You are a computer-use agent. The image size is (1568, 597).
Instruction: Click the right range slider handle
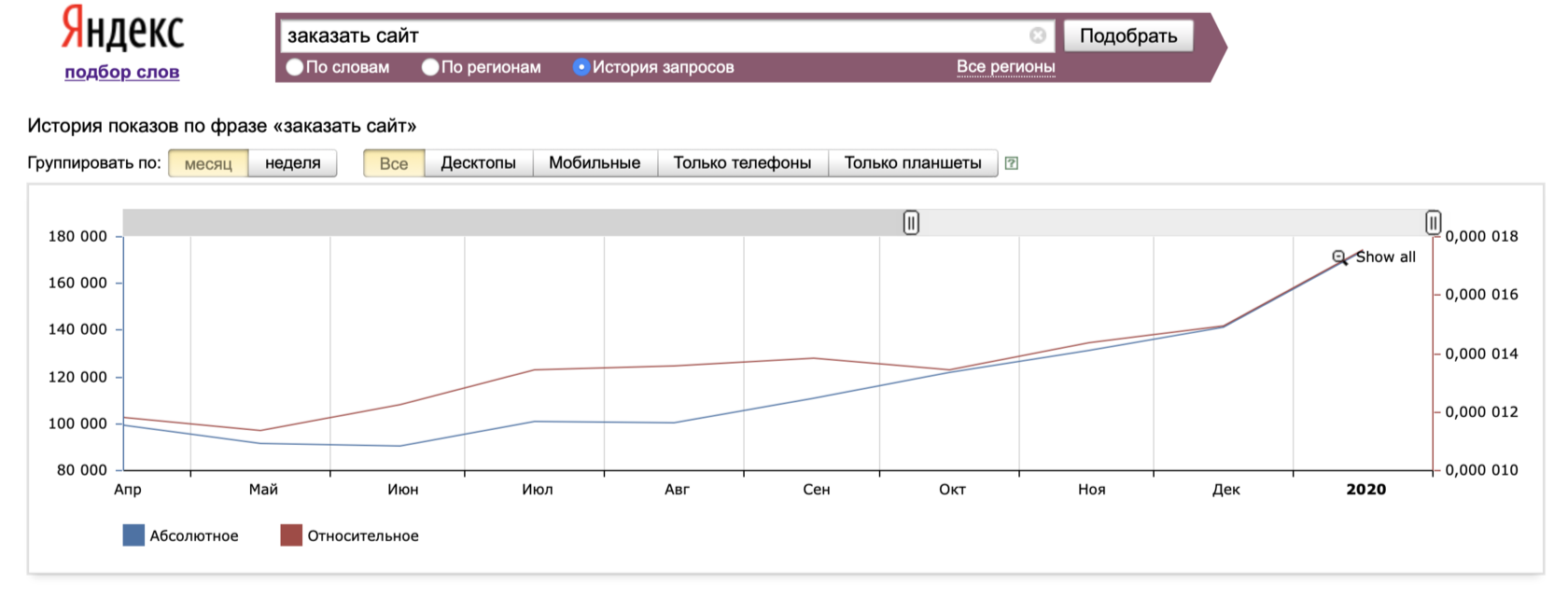pyautogui.click(x=1433, y=223)
